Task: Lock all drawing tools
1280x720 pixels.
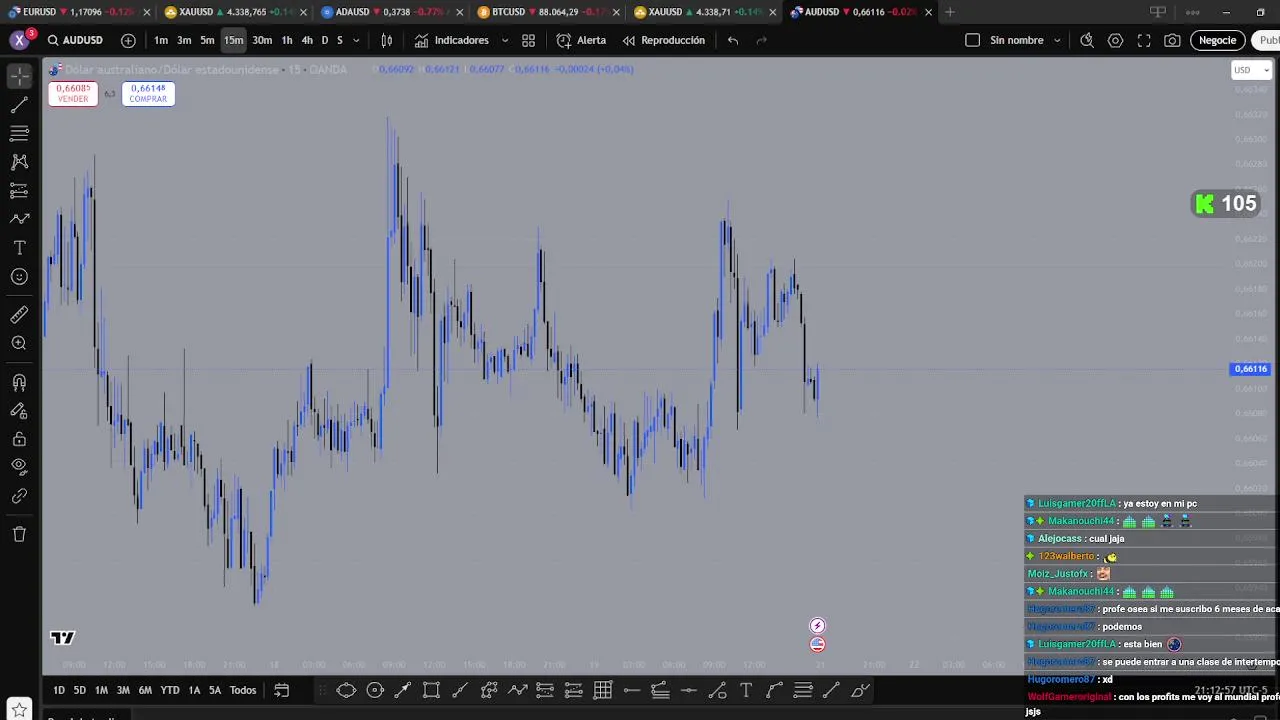Action: point(19,439)
